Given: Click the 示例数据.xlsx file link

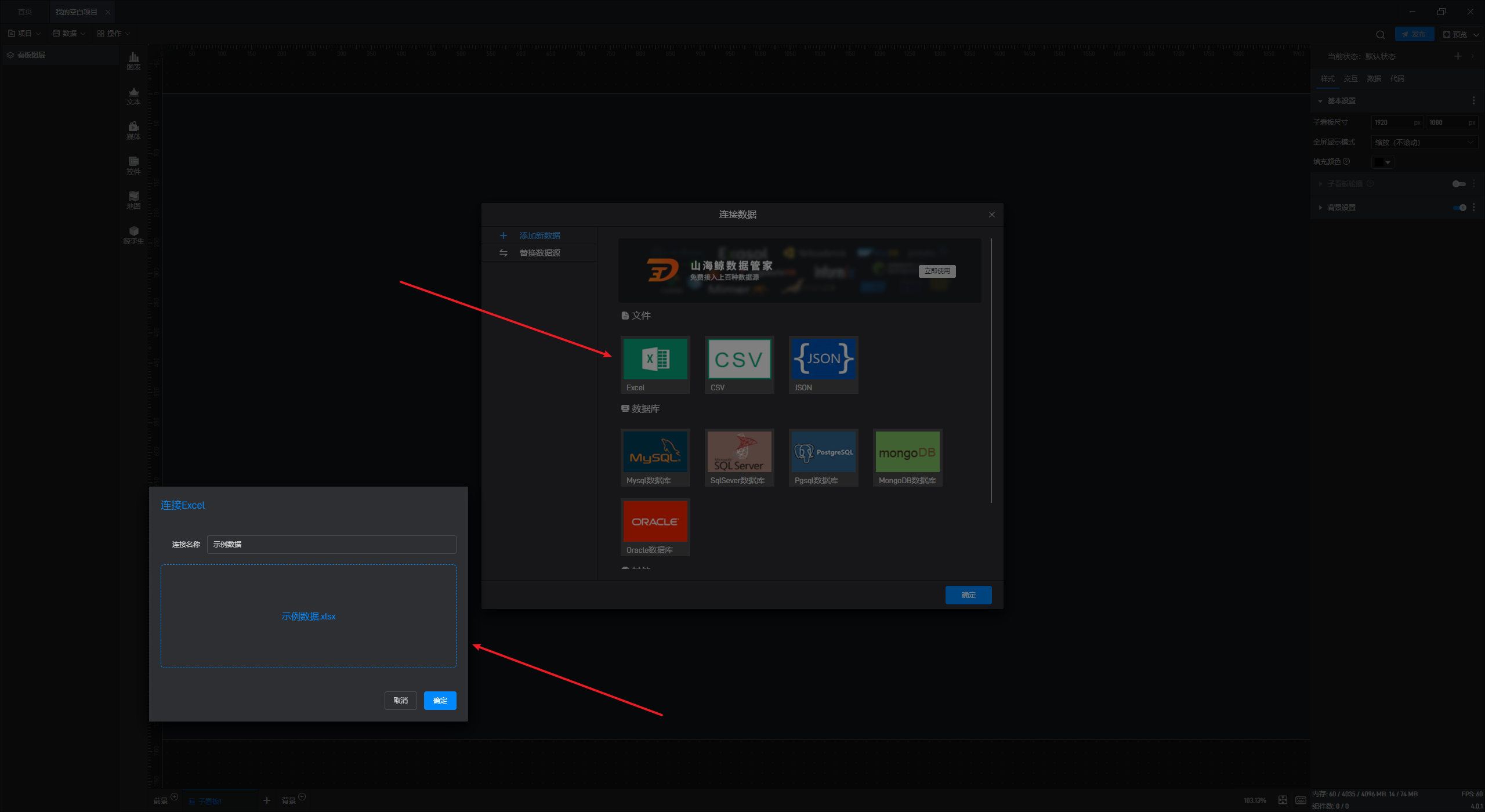Looking at the screenshot, I should click(308, 617).
